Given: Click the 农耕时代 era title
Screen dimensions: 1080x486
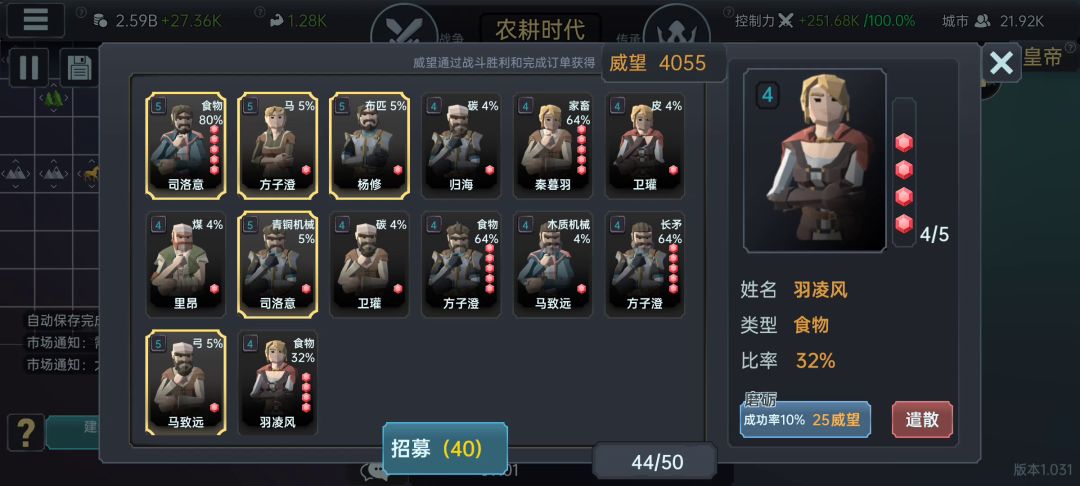Looking at the screenshot, I should tap(540, 29).
